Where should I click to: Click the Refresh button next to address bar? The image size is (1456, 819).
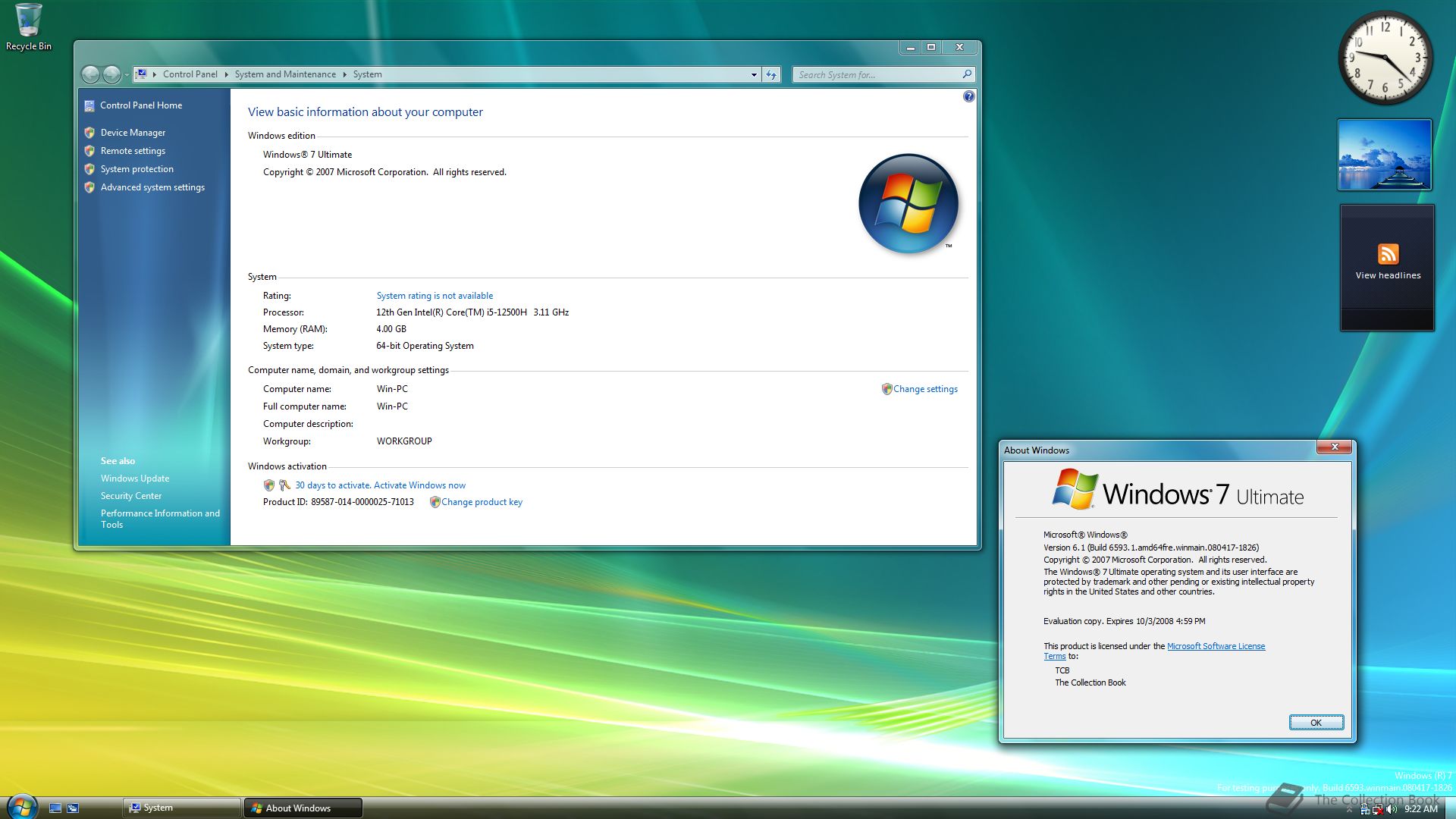771,74
